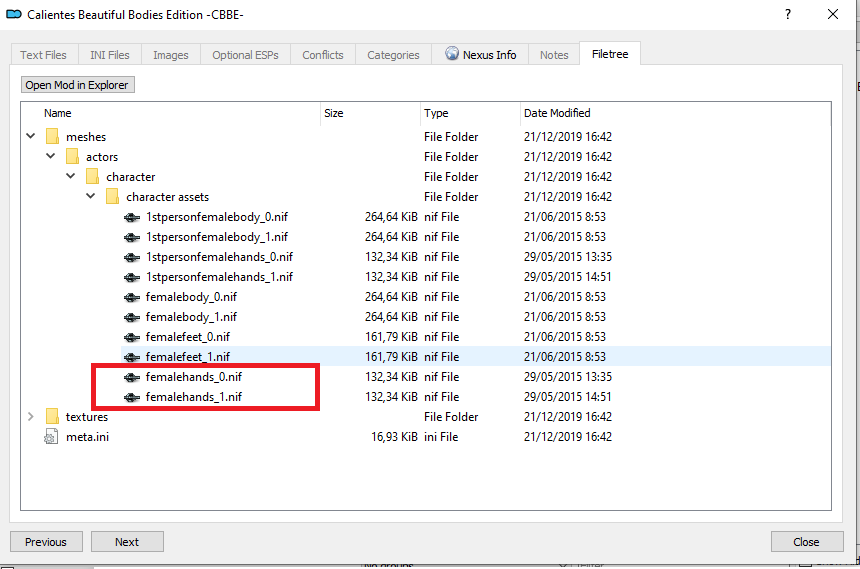Click the nif icon beside femalebody_1.nif

point(132,317)
